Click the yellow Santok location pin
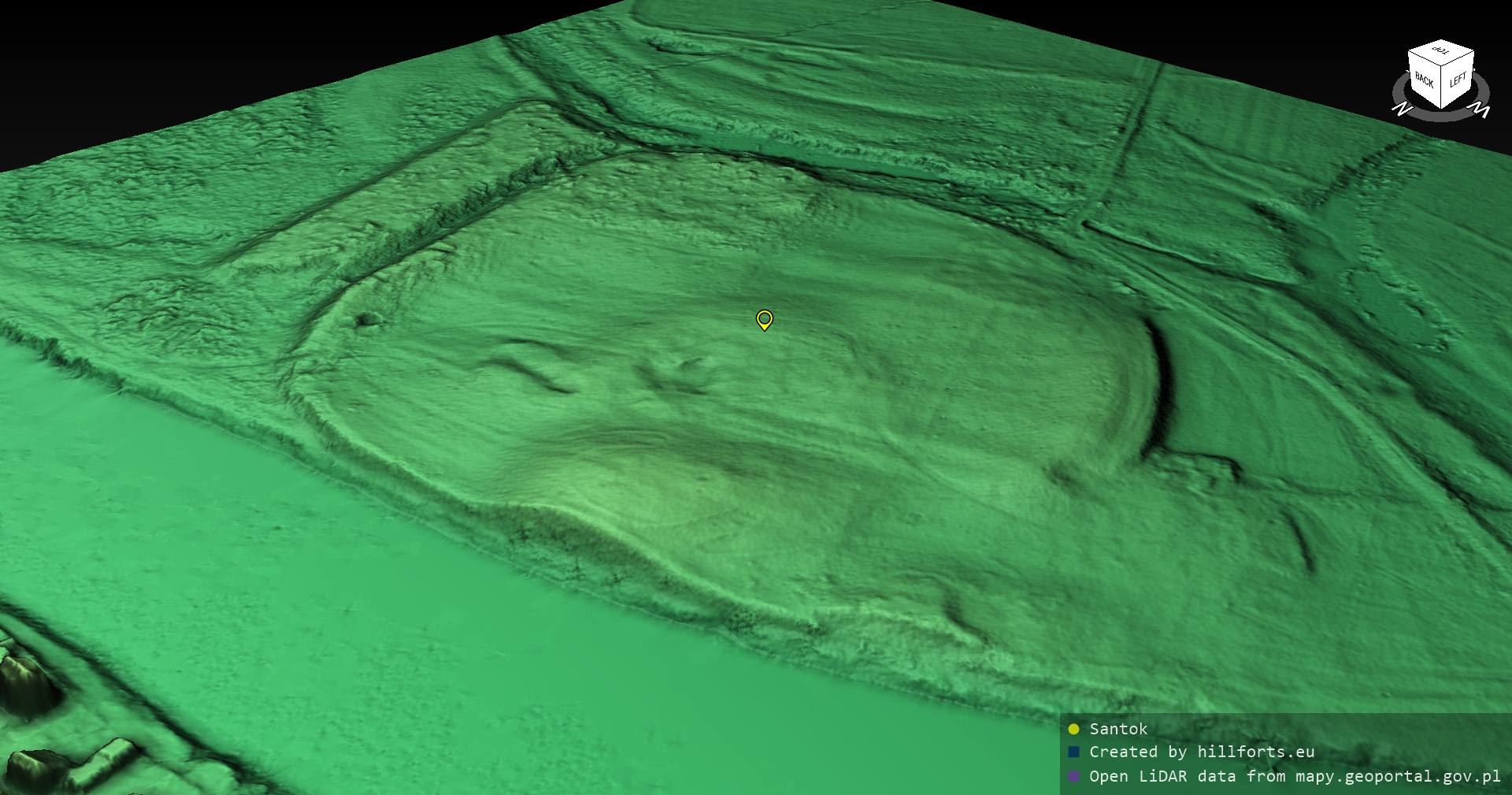The height and width of the screenshot is (795, 1512). pyautogui.click(x=764, y=319)
